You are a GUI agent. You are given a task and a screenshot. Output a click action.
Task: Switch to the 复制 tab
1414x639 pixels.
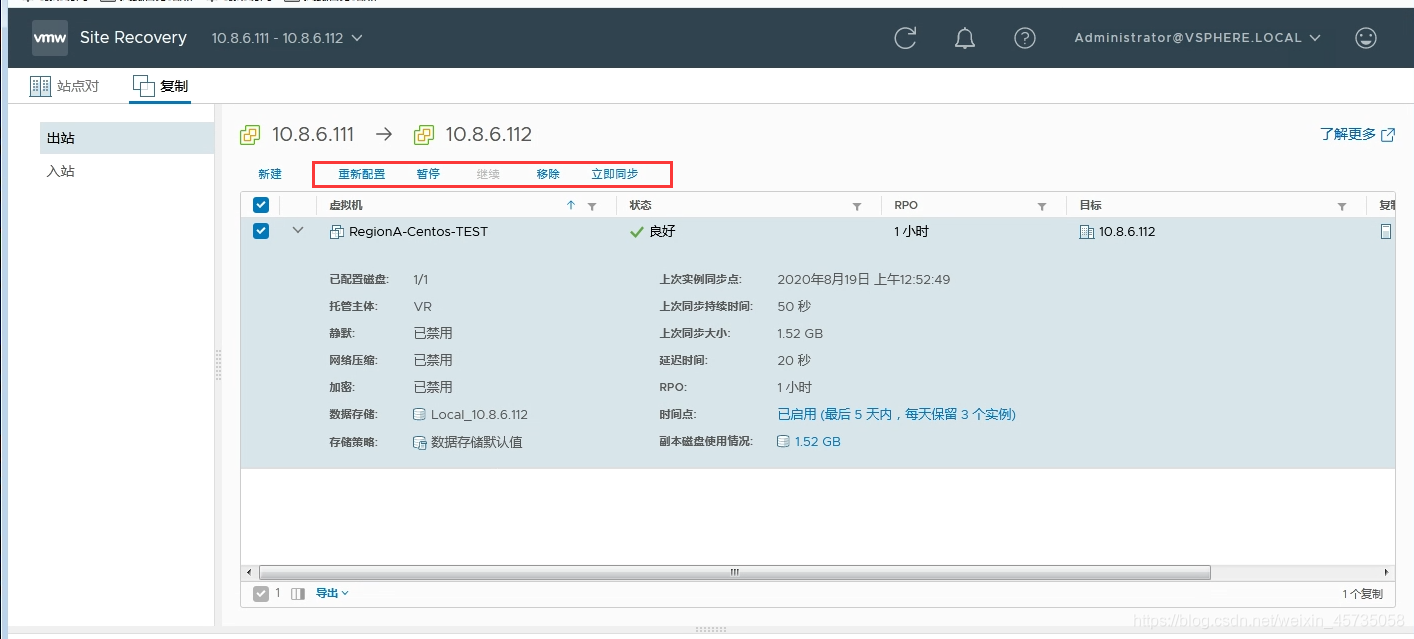pyautogui.click(x=160, y=86)
